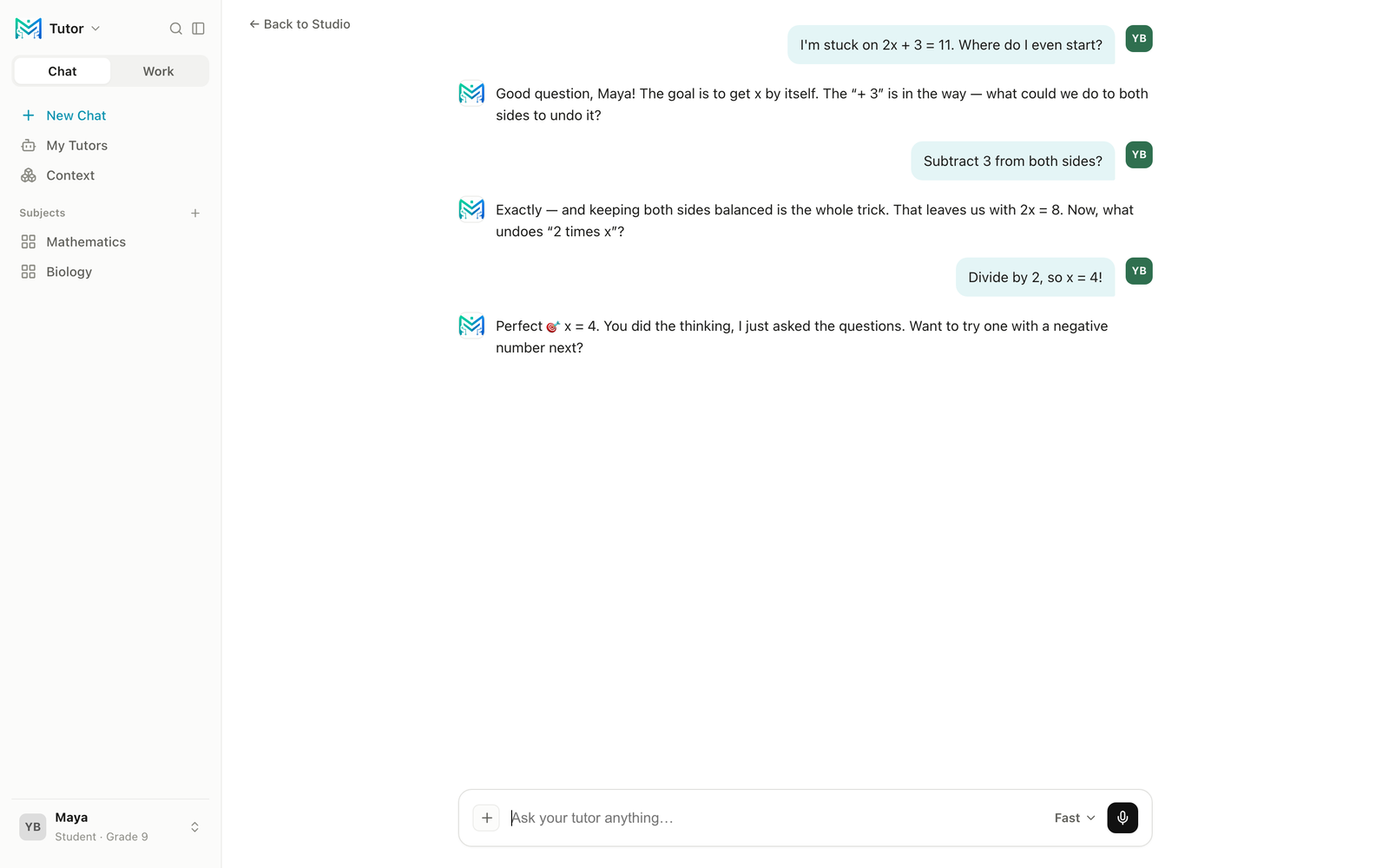Click the Subjects section header
The image size is (1389, 868).
point(43,213)
